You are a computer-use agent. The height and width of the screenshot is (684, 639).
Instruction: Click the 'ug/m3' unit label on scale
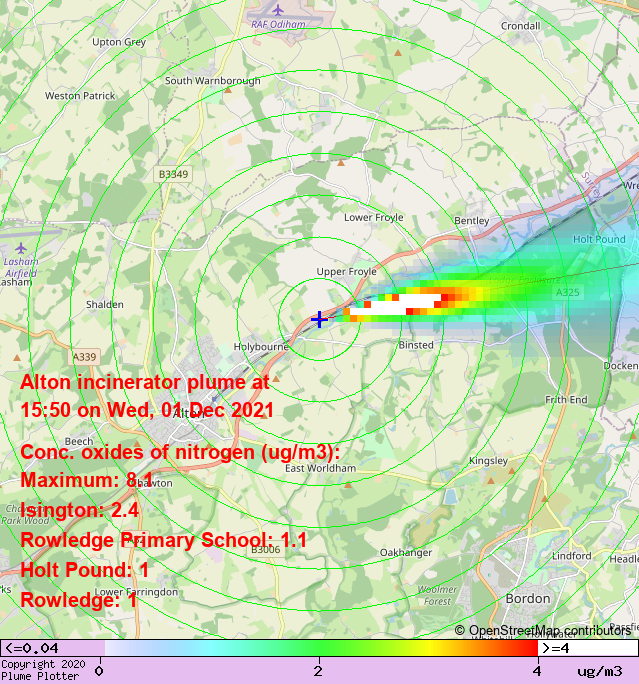tap(600, 671)
